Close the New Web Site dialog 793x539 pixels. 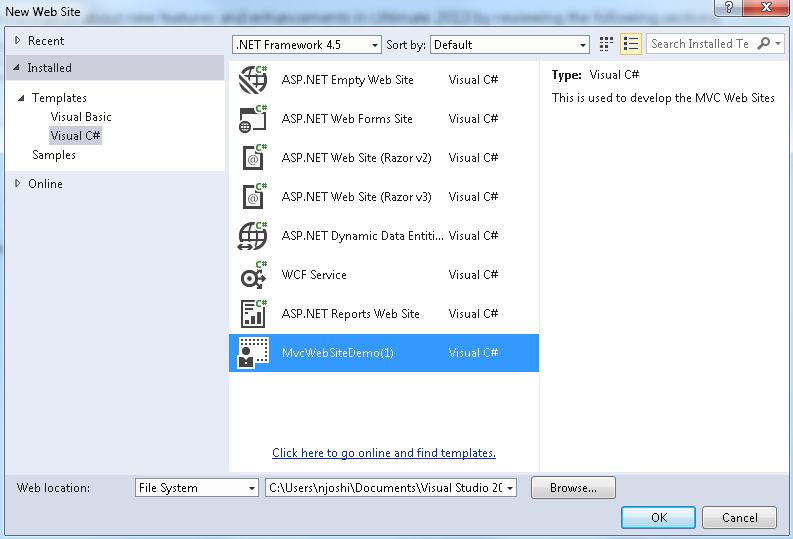(x=766, y=7)
